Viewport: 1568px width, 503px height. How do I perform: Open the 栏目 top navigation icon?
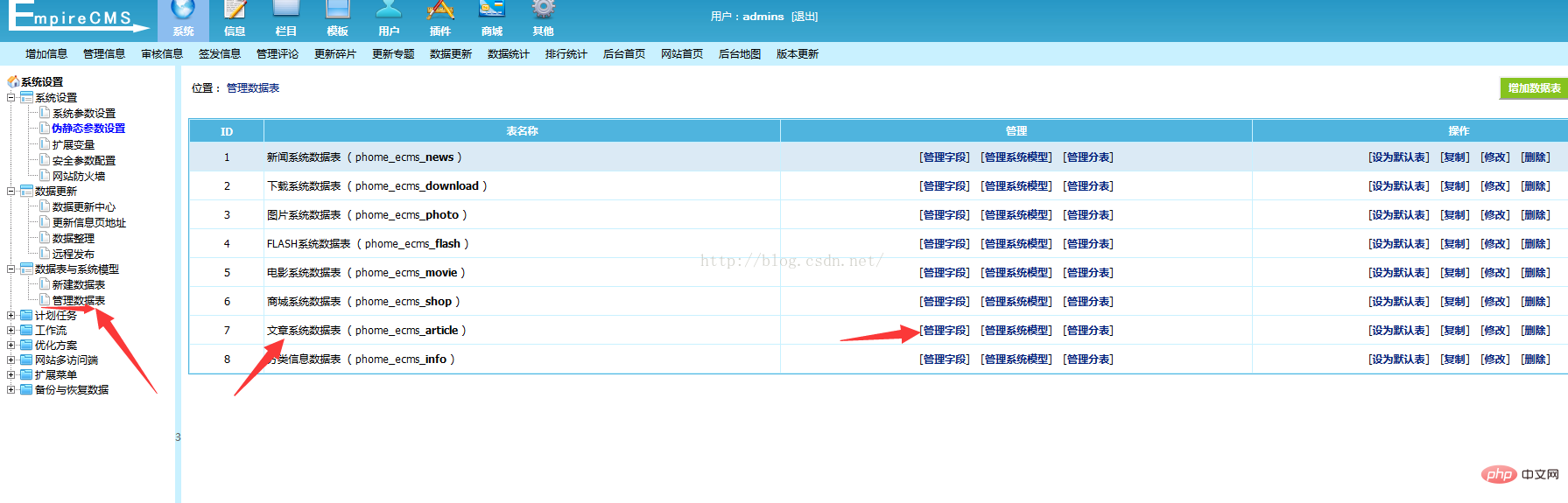[x=286, y=19]
